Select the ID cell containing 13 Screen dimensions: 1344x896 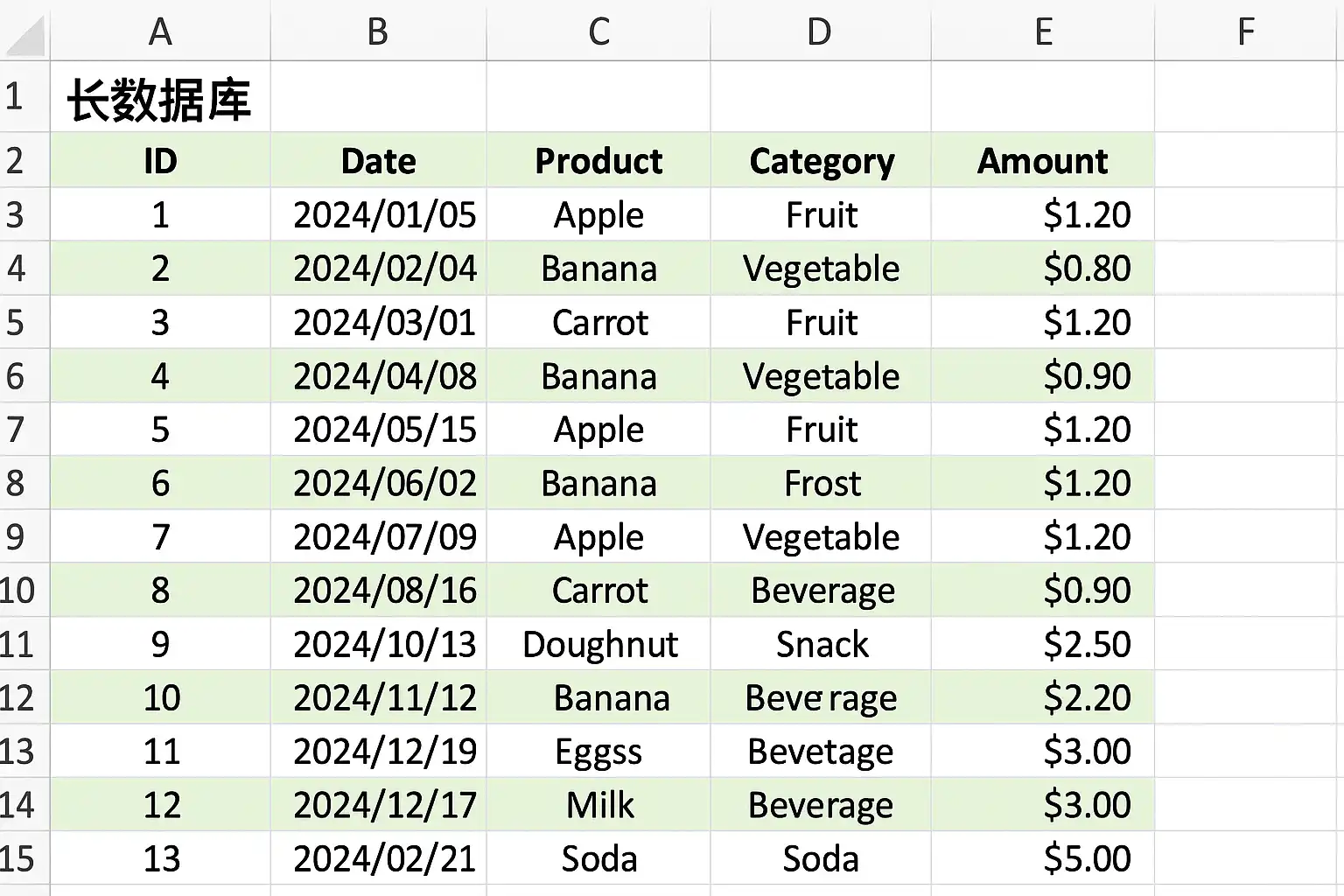[x=160, y=858]
